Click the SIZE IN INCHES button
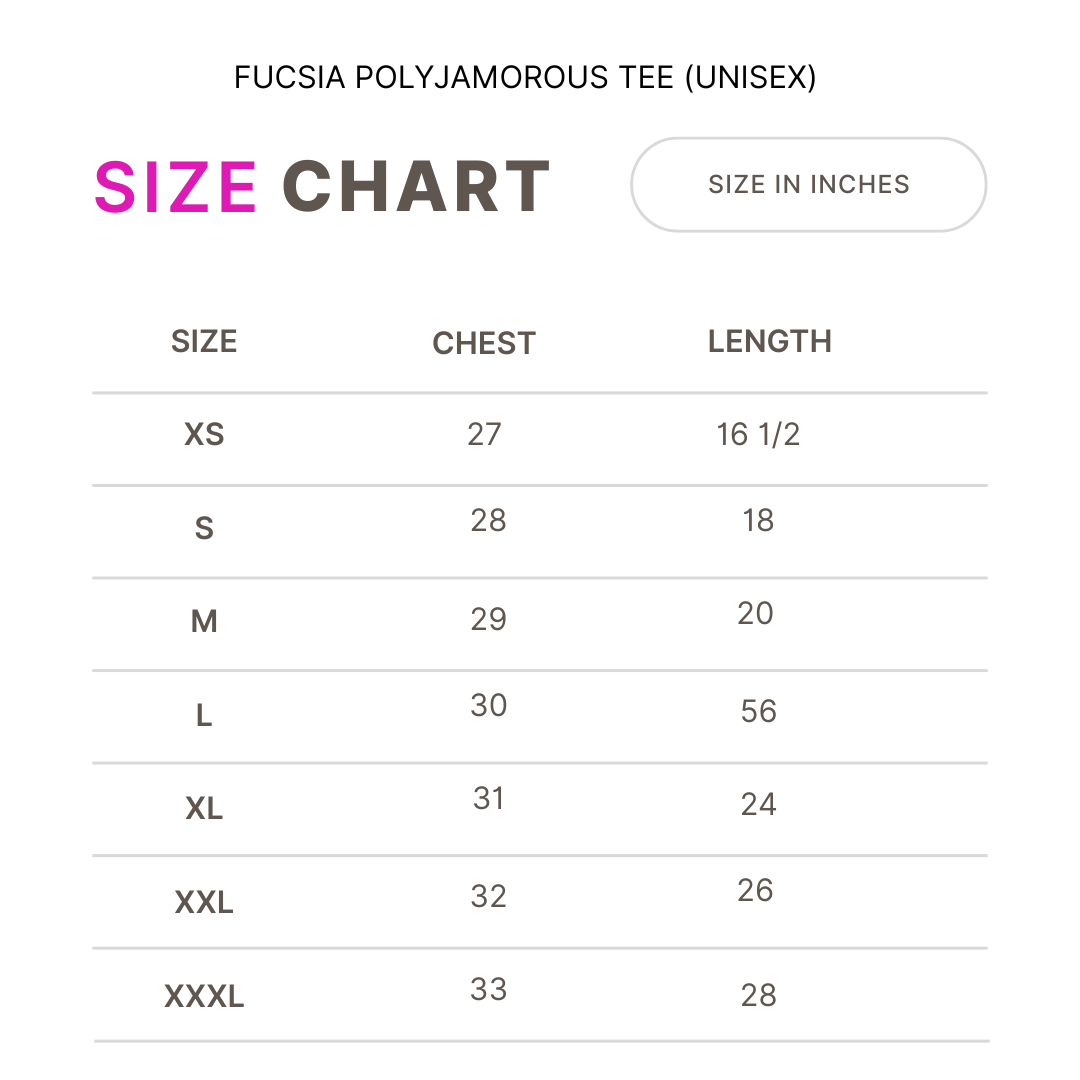The image size is (1080, 1080). coord(808,185)
